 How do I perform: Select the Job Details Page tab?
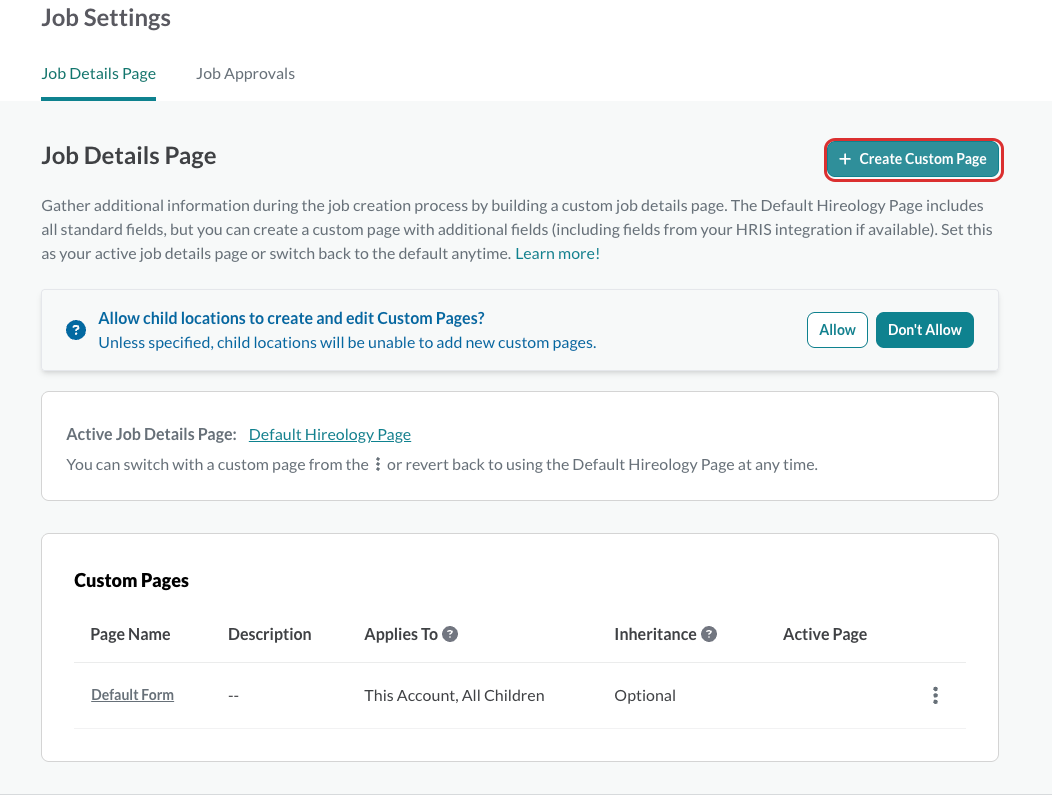[99, 74]
